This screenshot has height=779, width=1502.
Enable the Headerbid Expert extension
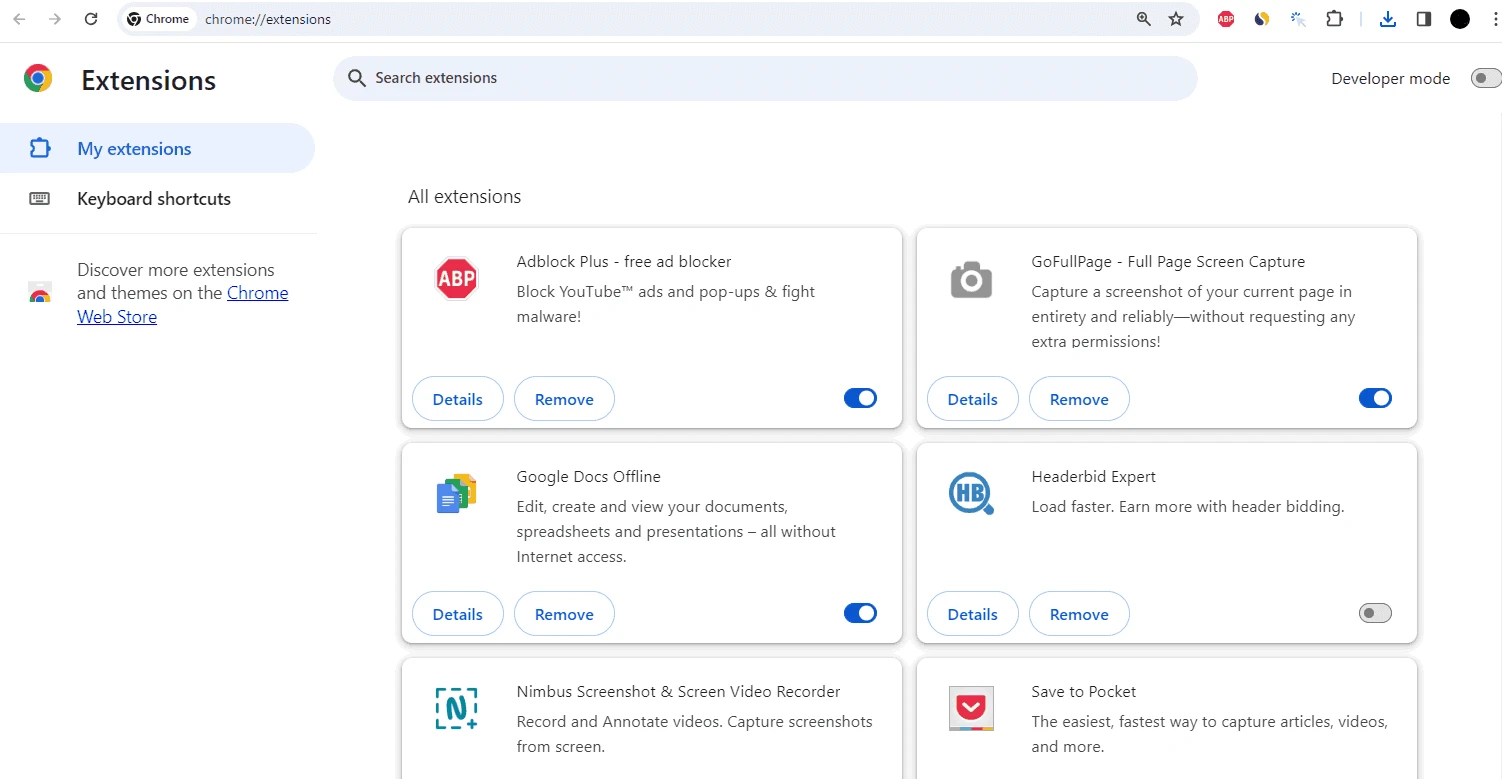1375,613
